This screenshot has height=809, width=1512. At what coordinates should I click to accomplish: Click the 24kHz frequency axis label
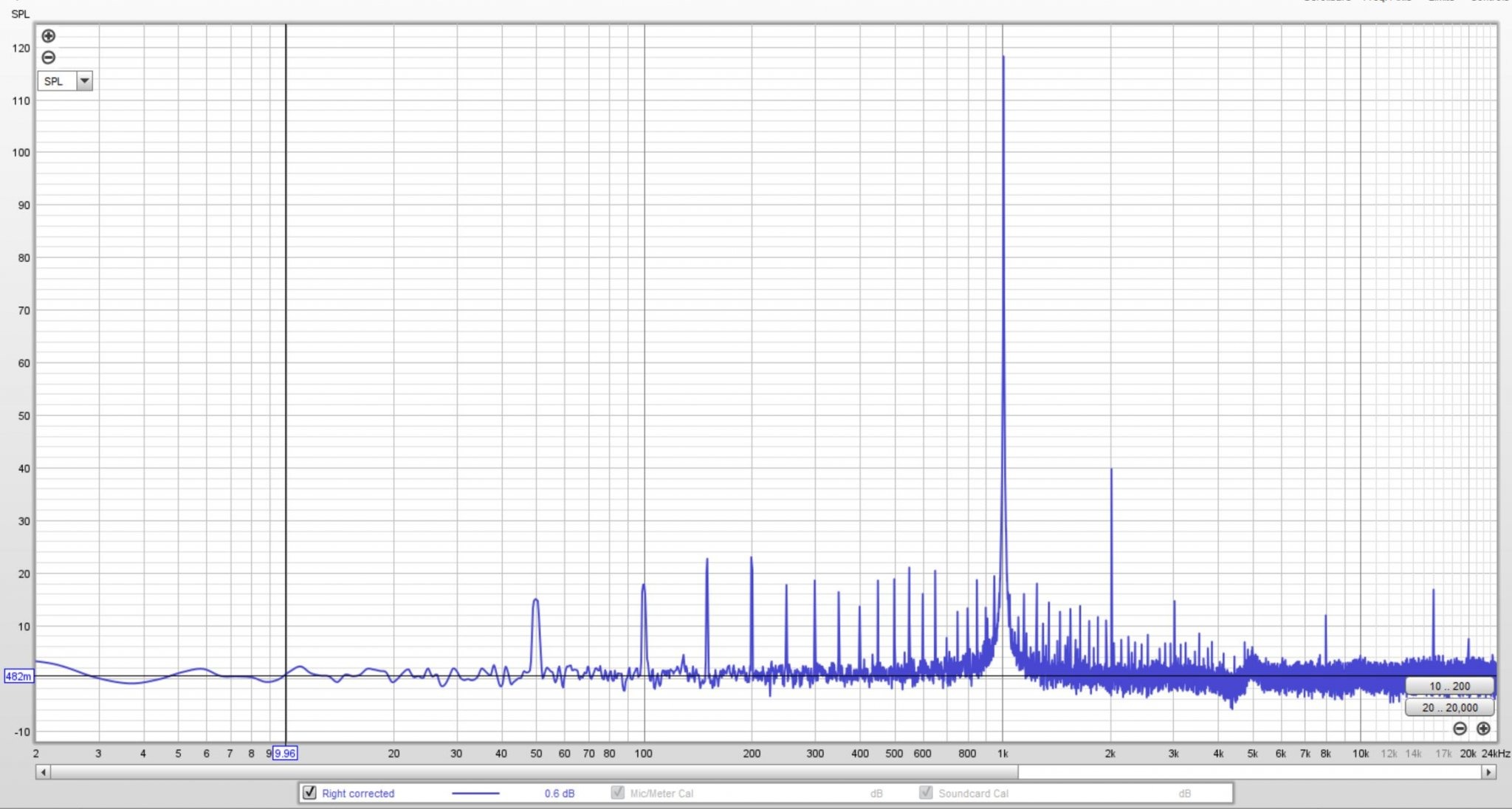[1496, 754]
